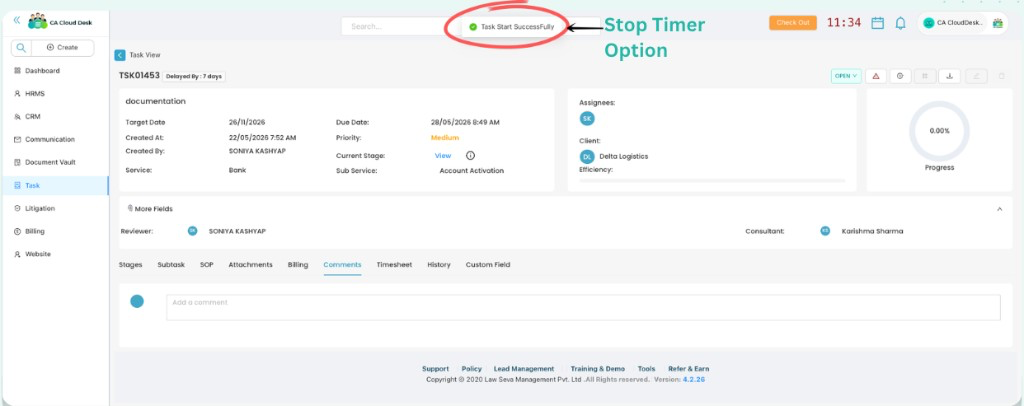
Task: Click reviewer SONIYA KASHYAP avatar
Action: click(x=192, y=231)
